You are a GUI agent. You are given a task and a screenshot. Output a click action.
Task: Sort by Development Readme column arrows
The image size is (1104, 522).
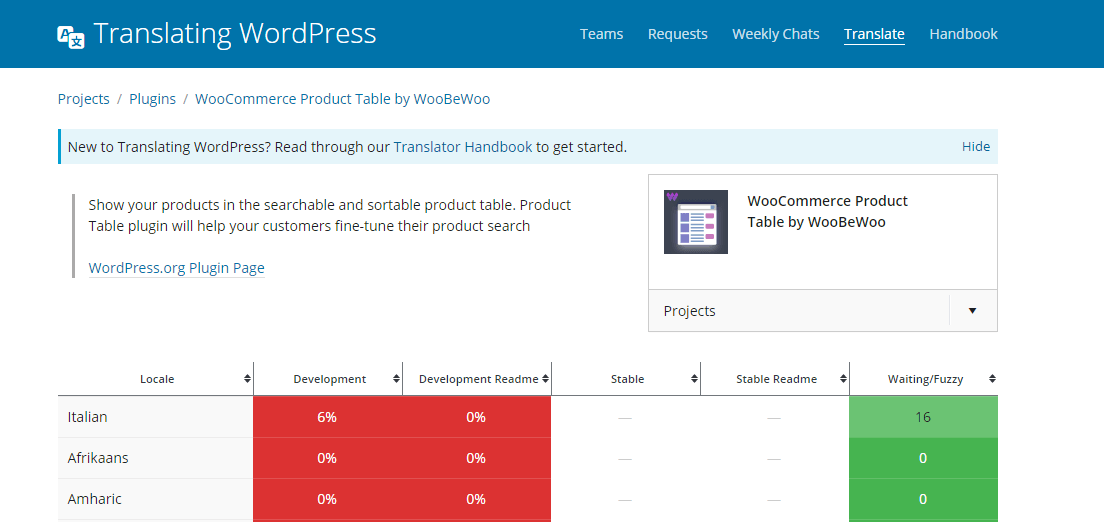click(546, 379)
